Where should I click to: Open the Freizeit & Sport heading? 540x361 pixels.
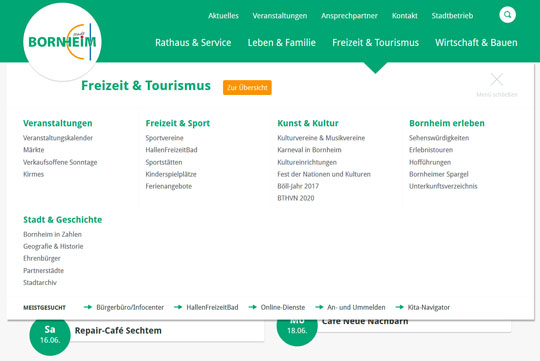pos(178,123)
